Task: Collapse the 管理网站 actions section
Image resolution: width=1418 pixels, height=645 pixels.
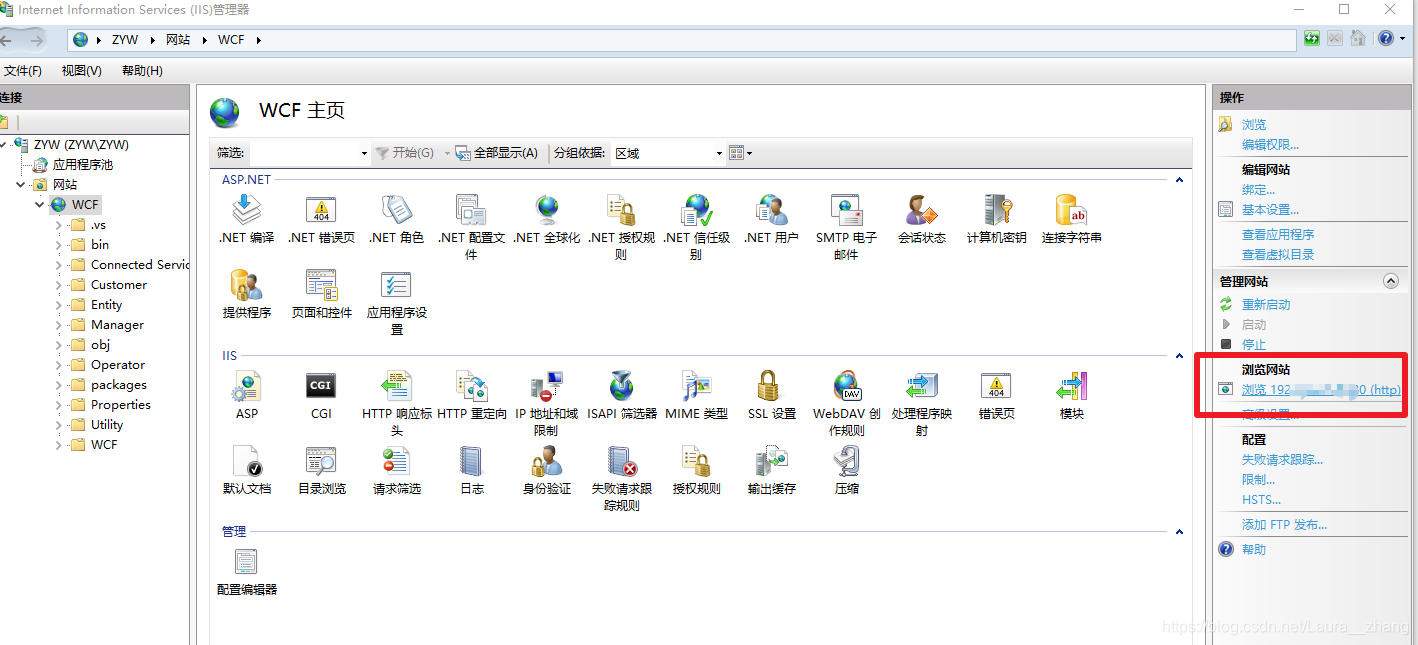Action: (1390, 281)
